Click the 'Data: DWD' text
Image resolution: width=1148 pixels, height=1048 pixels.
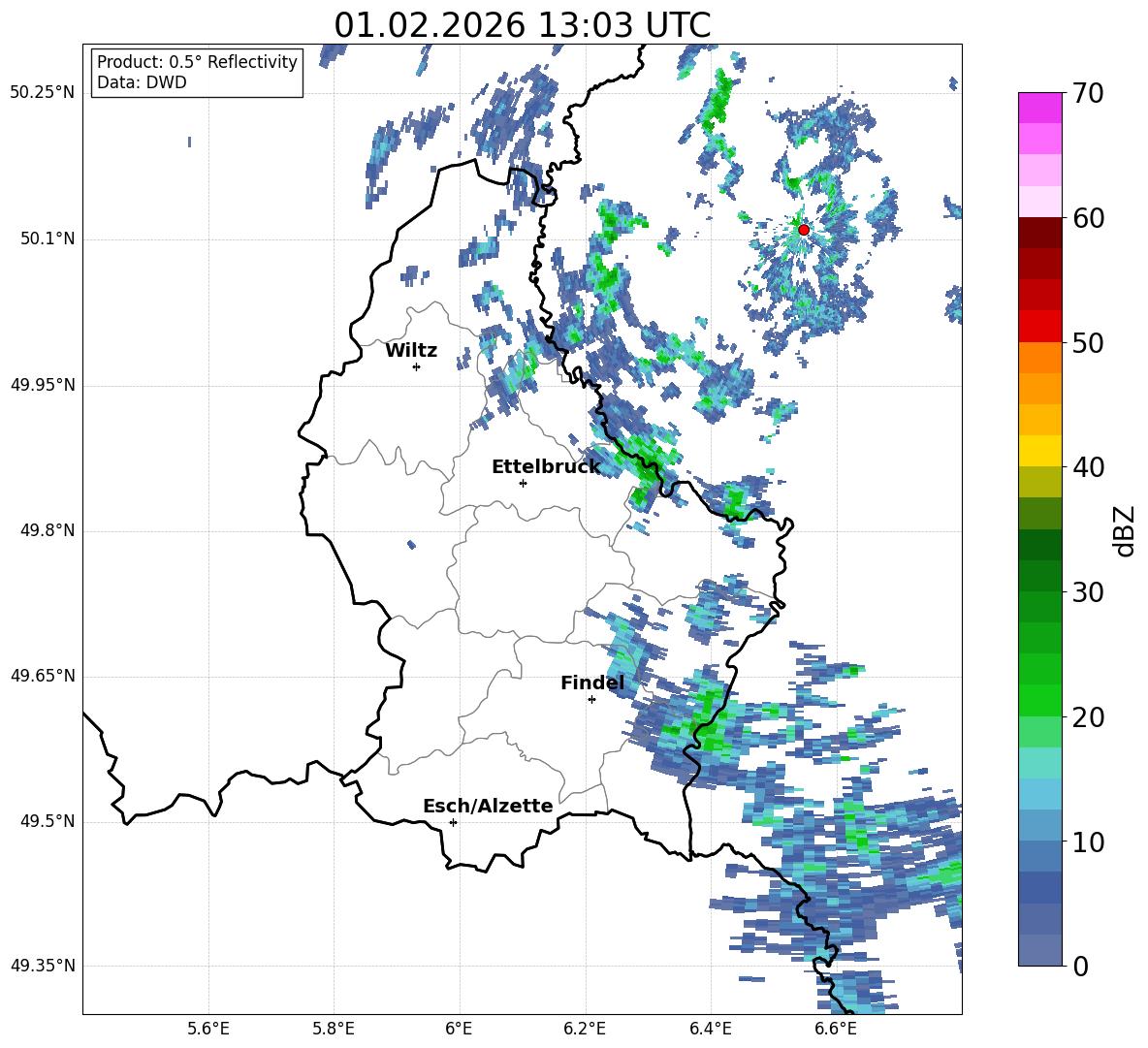(142, 82)
